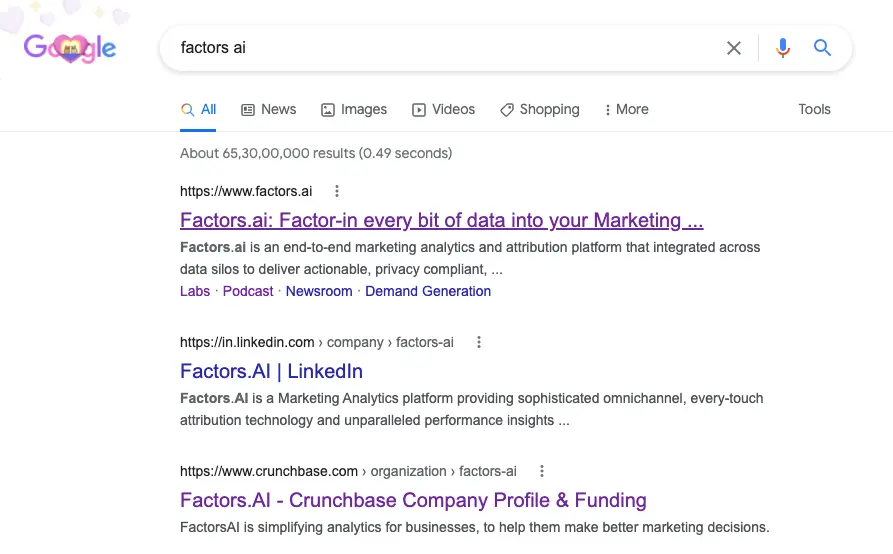Open the Podcast sitelink
Viewport: 893px width, 554px height.
tap(248, 291)
